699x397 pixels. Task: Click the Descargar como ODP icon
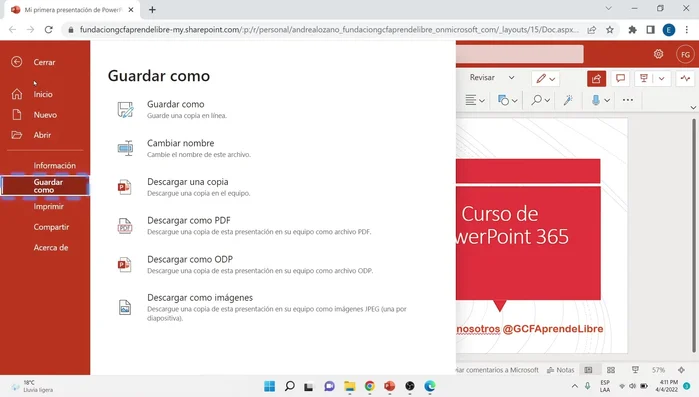[124, 264]
